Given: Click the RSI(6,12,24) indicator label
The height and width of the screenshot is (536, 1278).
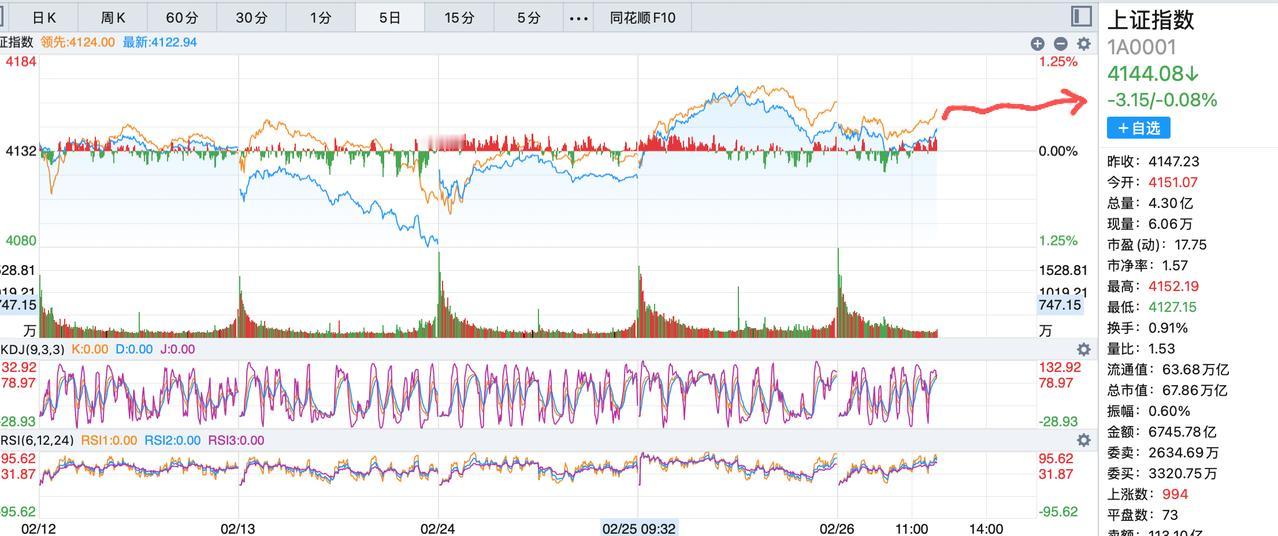Looking at the screenshot, I should [x=37, y=440].
